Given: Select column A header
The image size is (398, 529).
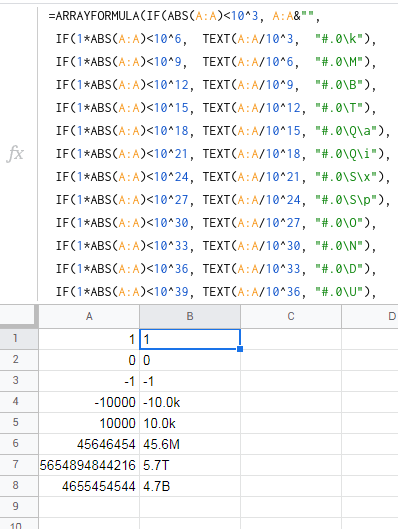Looking at the screenshot, I should click(89, 316).
